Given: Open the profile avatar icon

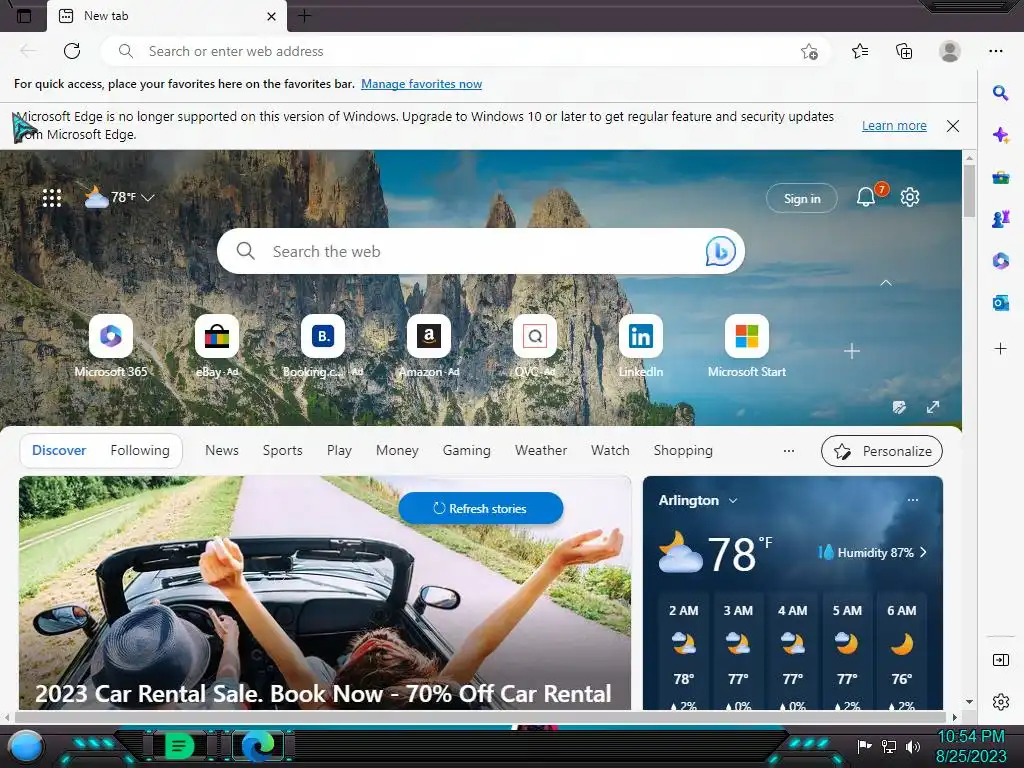Looking at the screenshot, I should coord(950,51).
